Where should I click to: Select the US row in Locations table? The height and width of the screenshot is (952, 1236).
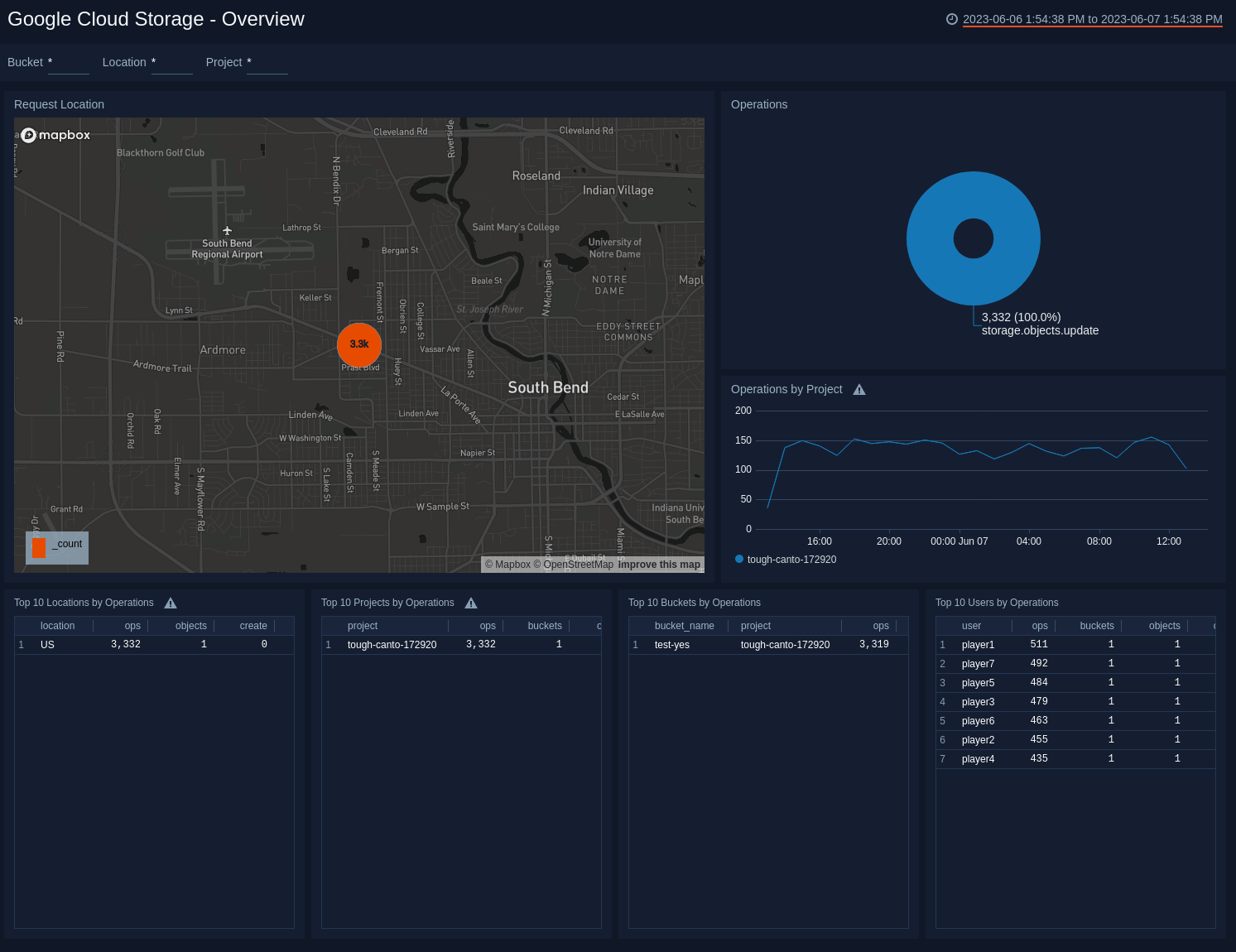coord(154,645)
